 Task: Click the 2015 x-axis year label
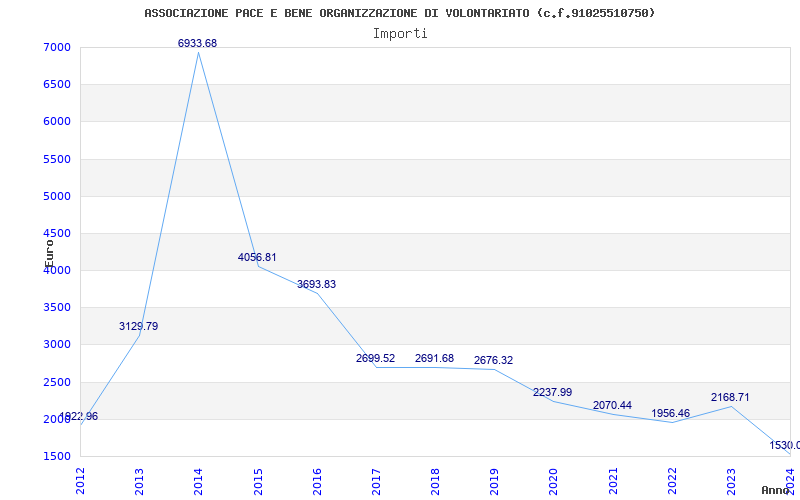(258, 481)
